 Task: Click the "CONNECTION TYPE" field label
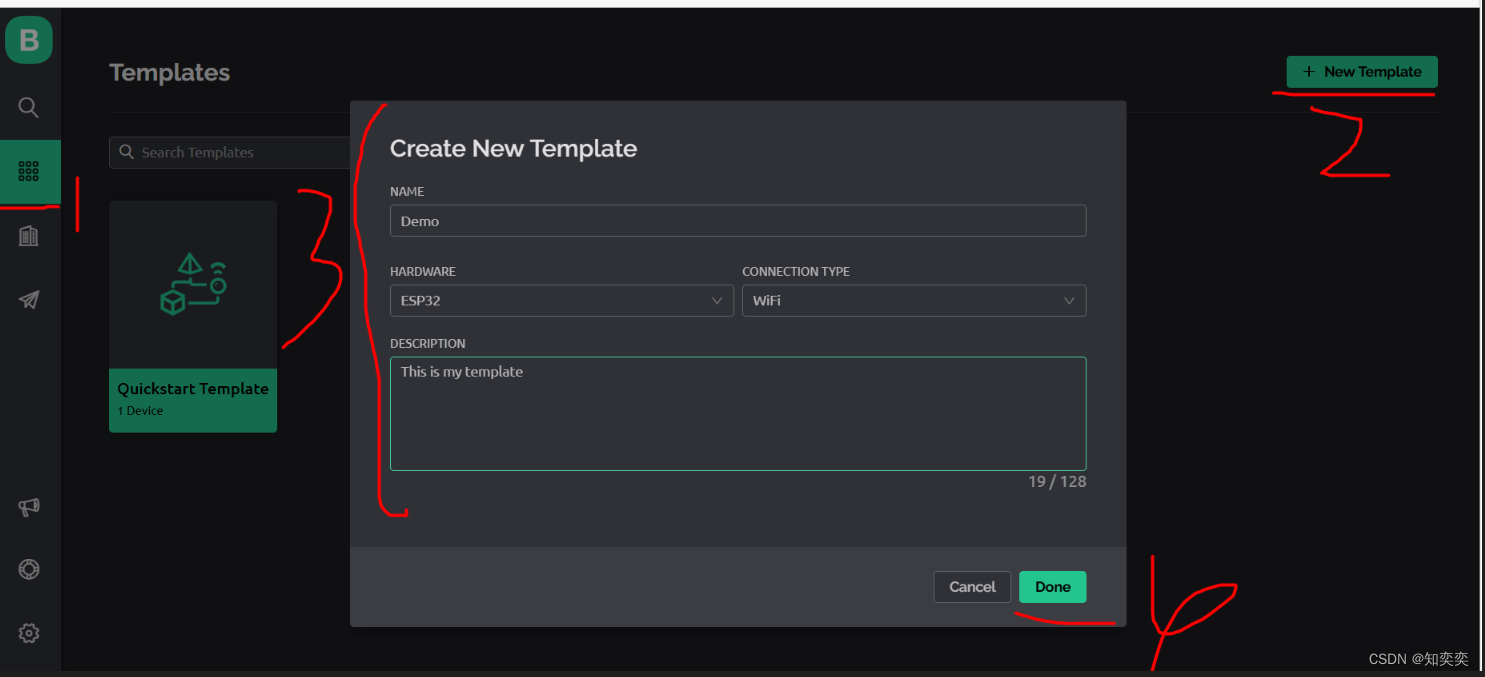click(796, 272)
